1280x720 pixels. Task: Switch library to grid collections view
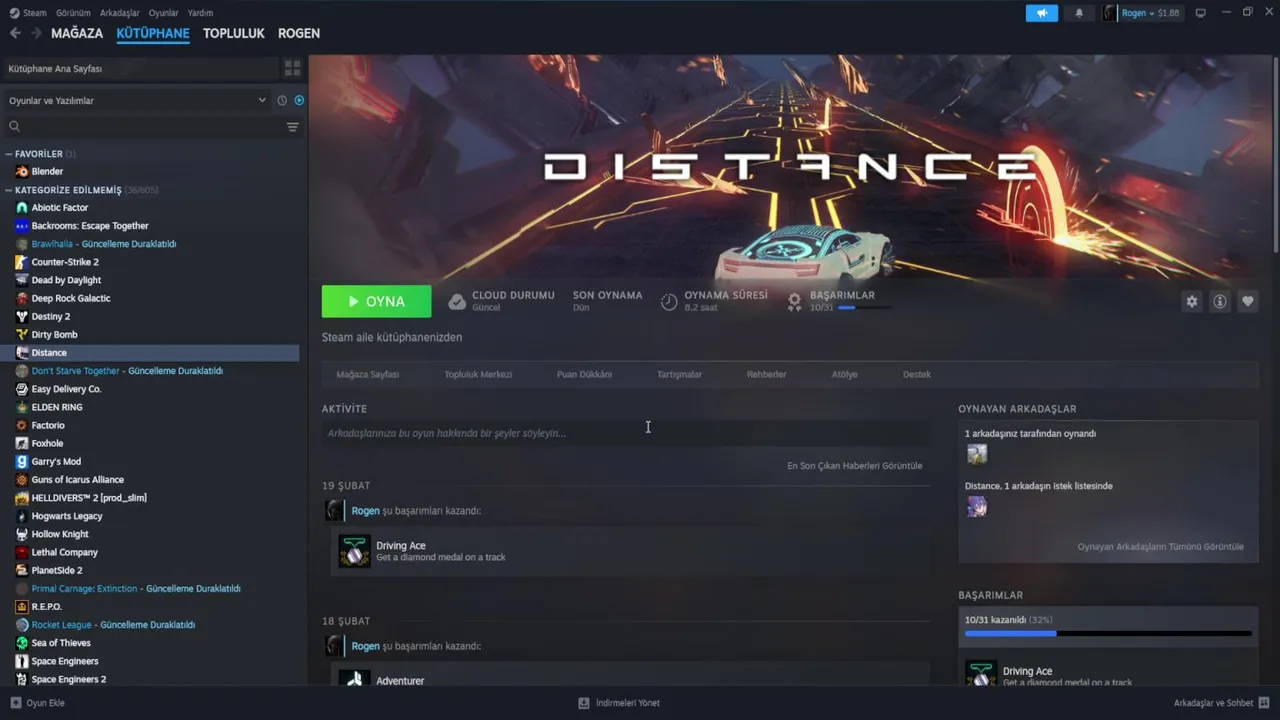(x=293, y=68)
